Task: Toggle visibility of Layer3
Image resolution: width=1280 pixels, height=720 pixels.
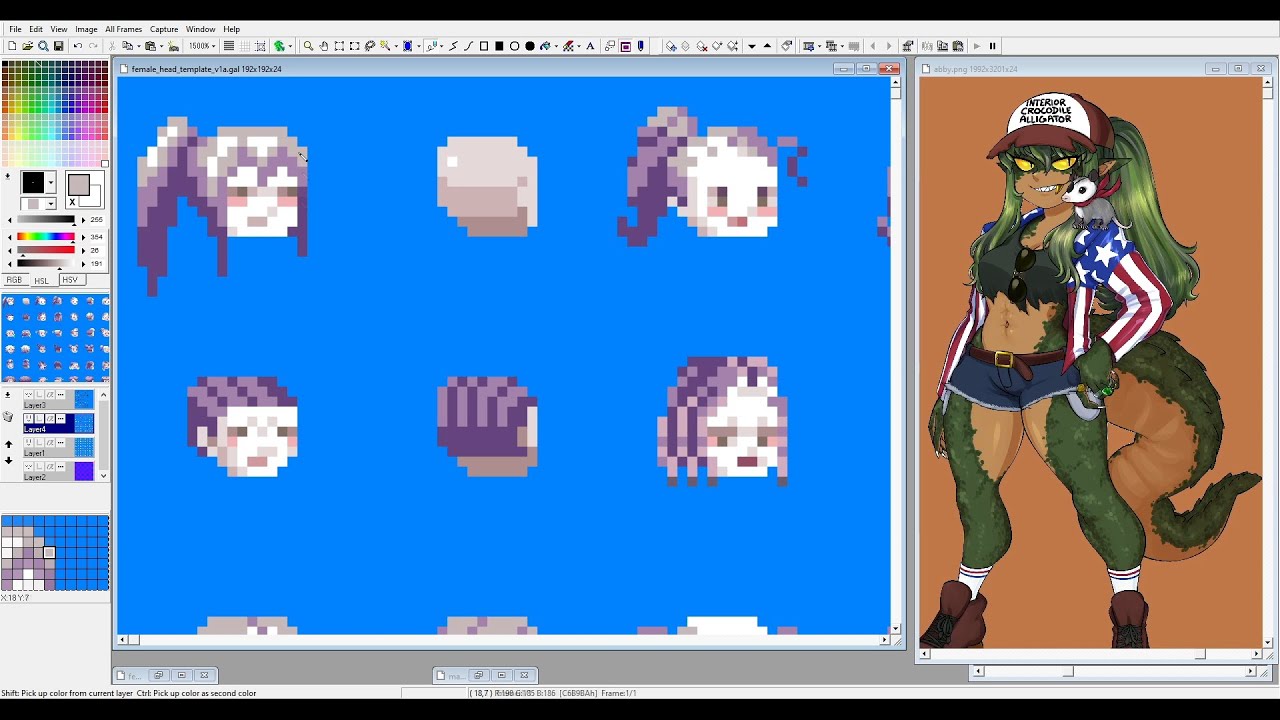Action: coord(29,395)
